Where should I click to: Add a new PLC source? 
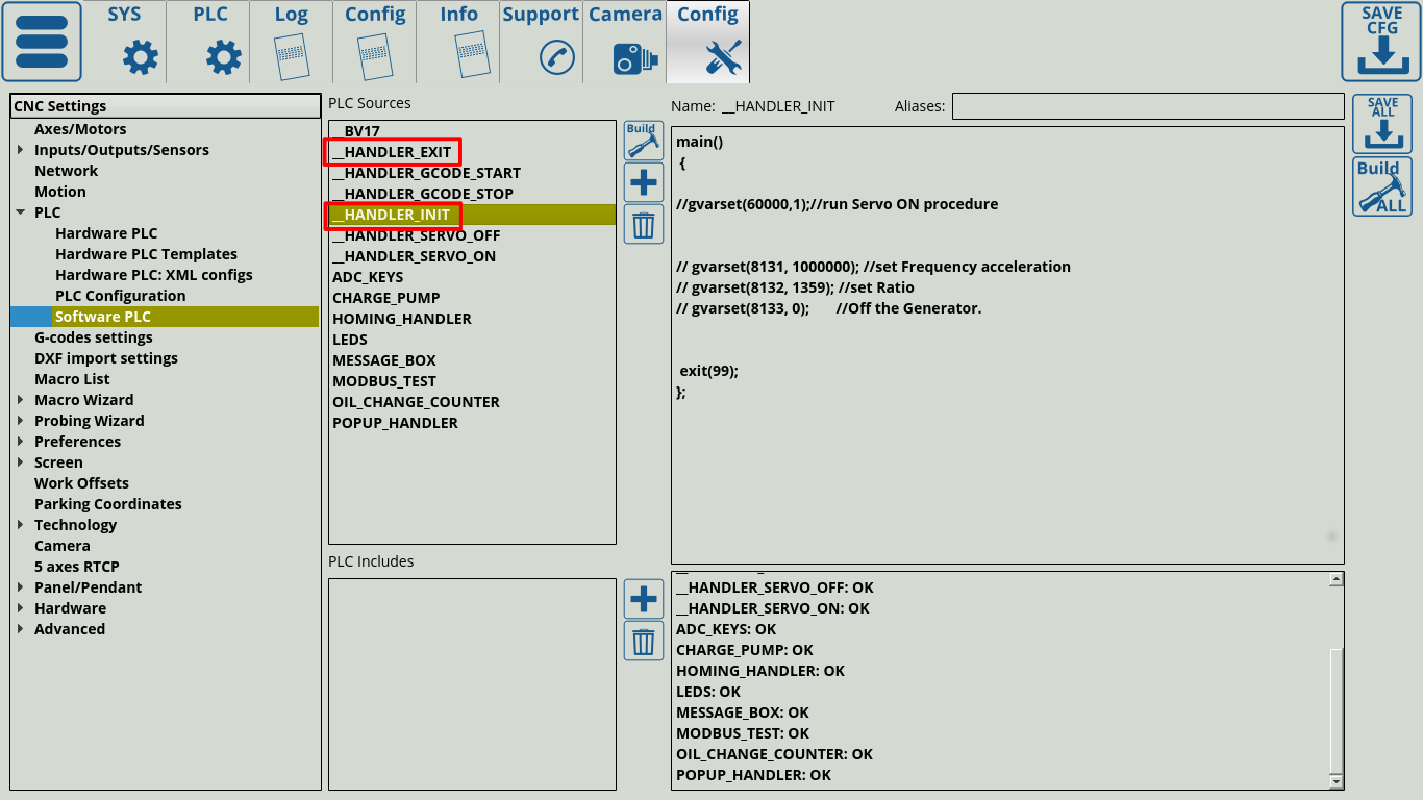643,183
